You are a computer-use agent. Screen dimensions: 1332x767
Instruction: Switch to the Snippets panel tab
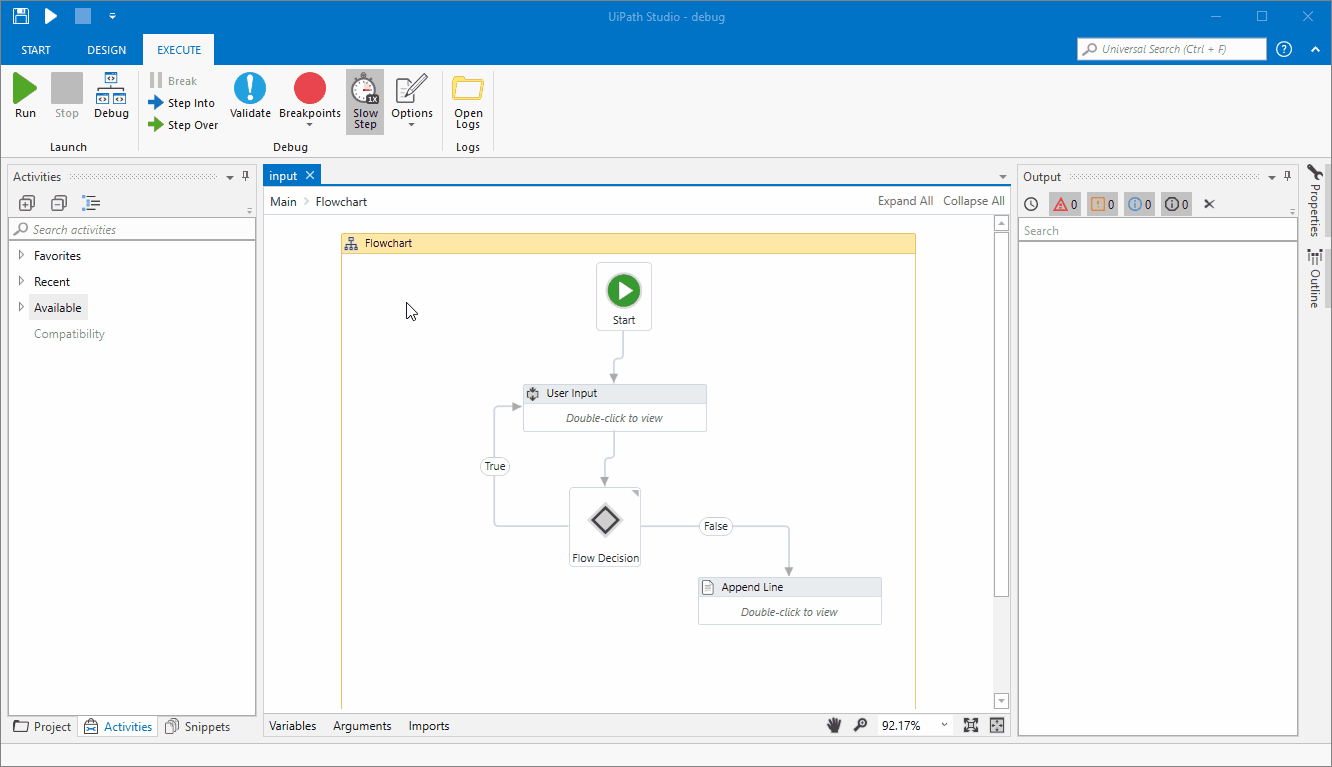(x=198, y=727)
